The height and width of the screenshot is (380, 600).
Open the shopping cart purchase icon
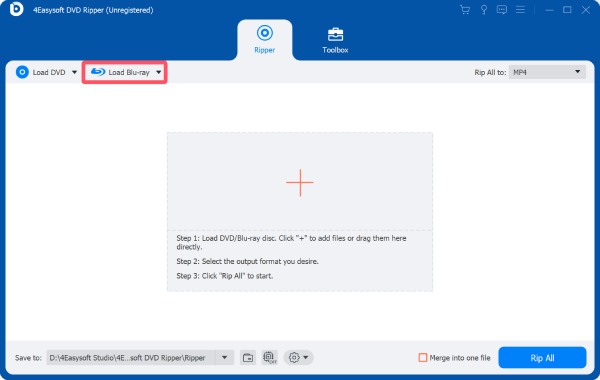(x=465, y=10)
